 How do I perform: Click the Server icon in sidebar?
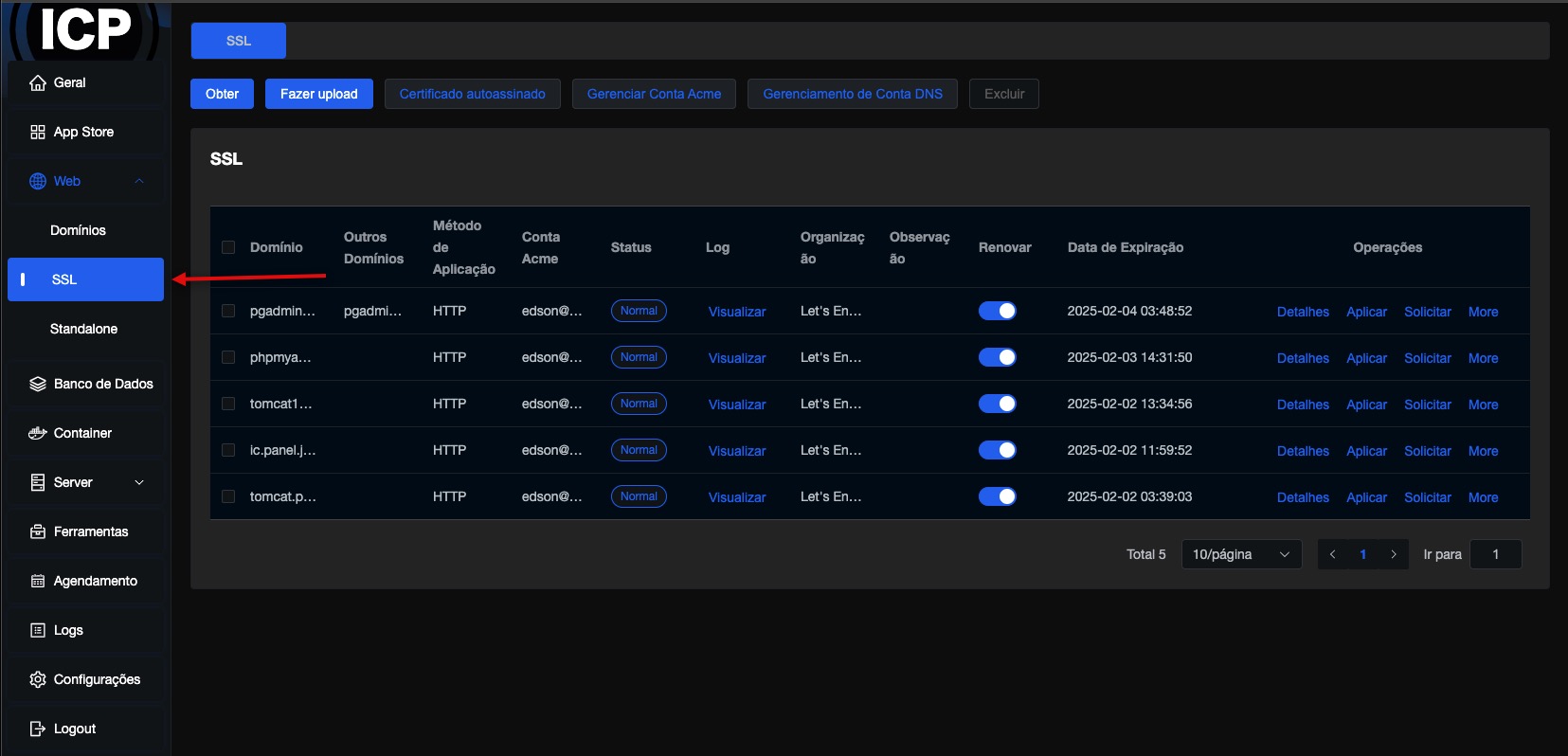coord(38,482)
